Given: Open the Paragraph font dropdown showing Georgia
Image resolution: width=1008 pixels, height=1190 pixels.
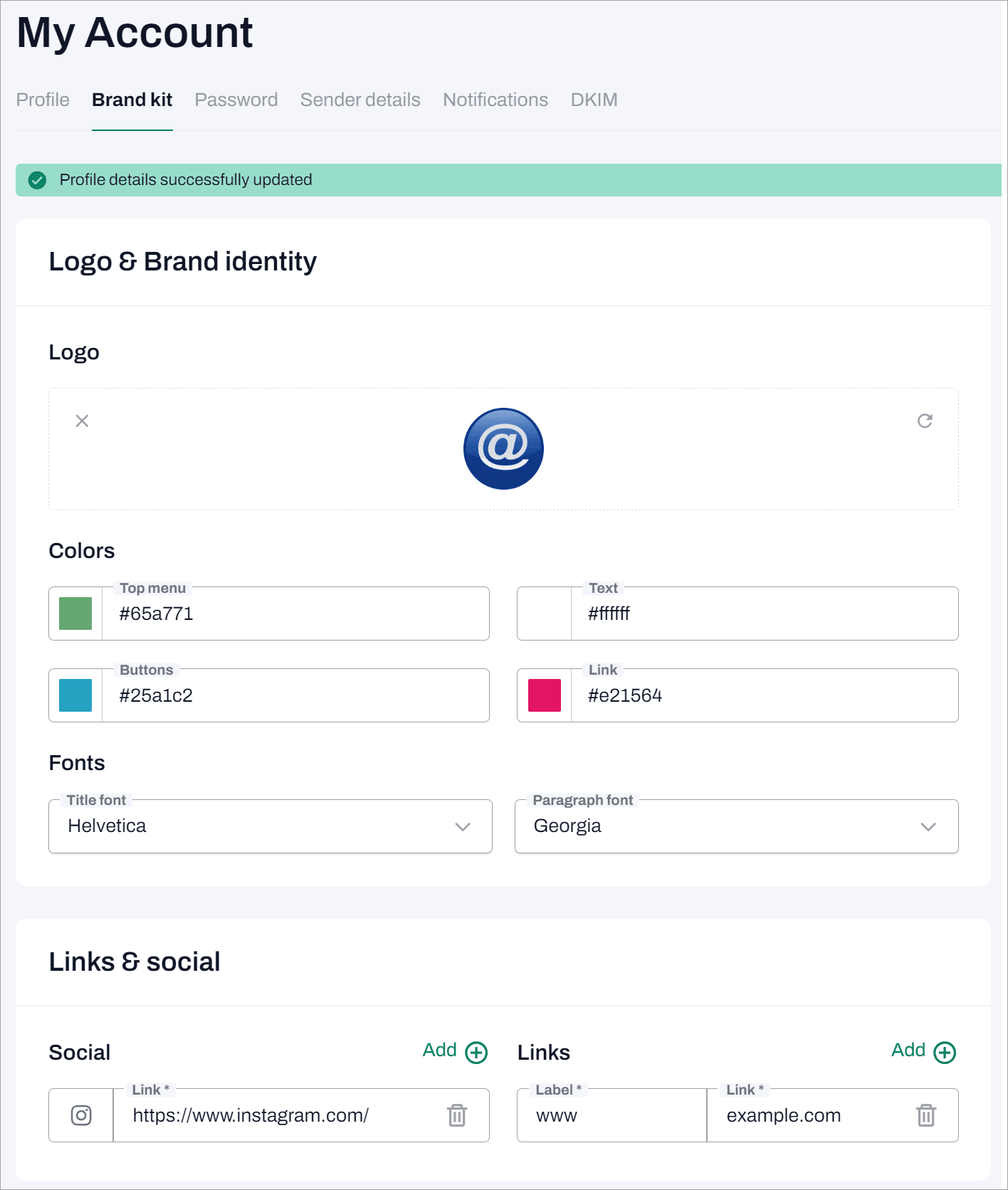Looking at the screenshot, I should [x=737, y=826].
